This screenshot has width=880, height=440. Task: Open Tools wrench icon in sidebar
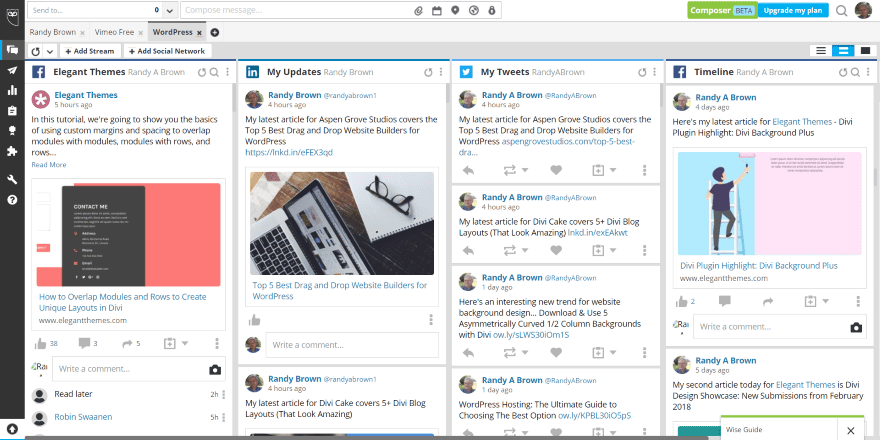pos(12,180)
